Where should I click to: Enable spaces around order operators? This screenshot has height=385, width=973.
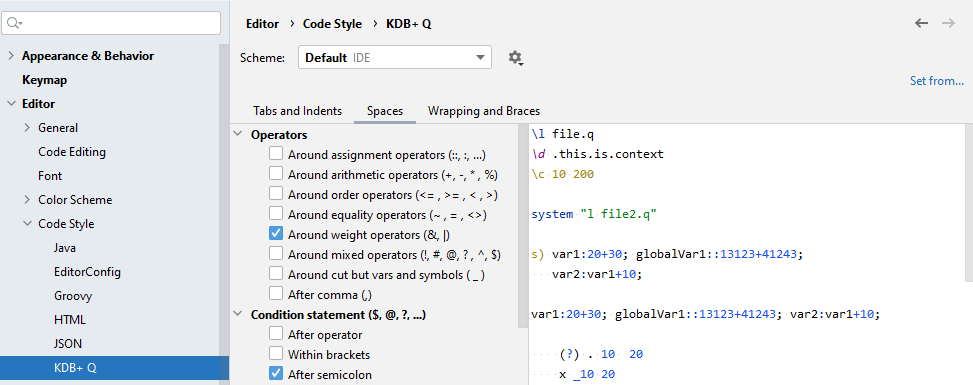tap(276, 193)
